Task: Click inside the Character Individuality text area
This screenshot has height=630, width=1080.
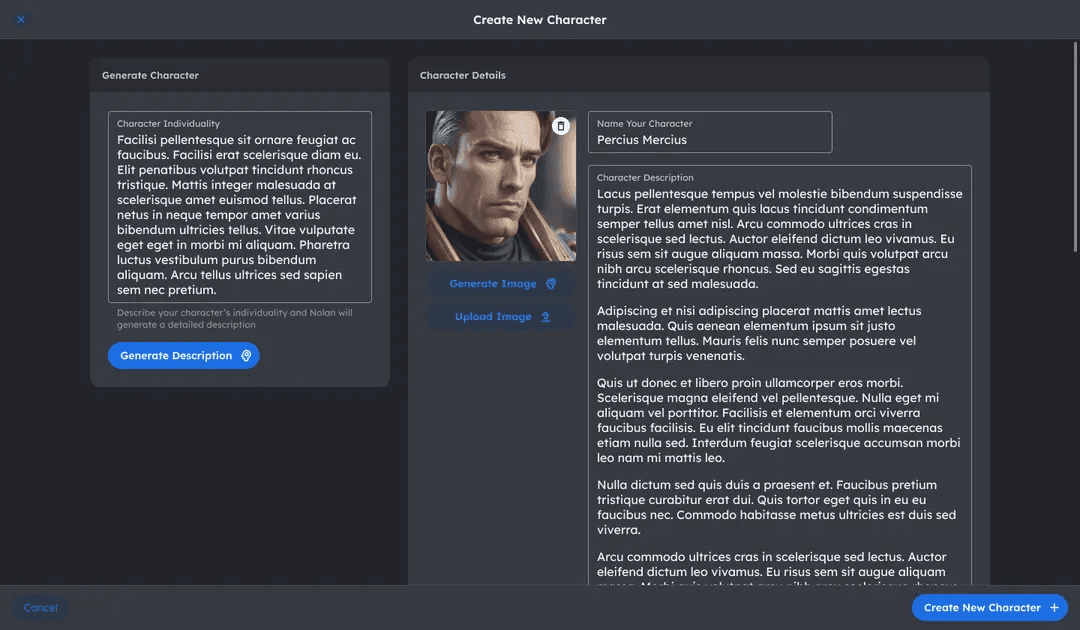Action: pyautogui.click(x=239, y=205)
